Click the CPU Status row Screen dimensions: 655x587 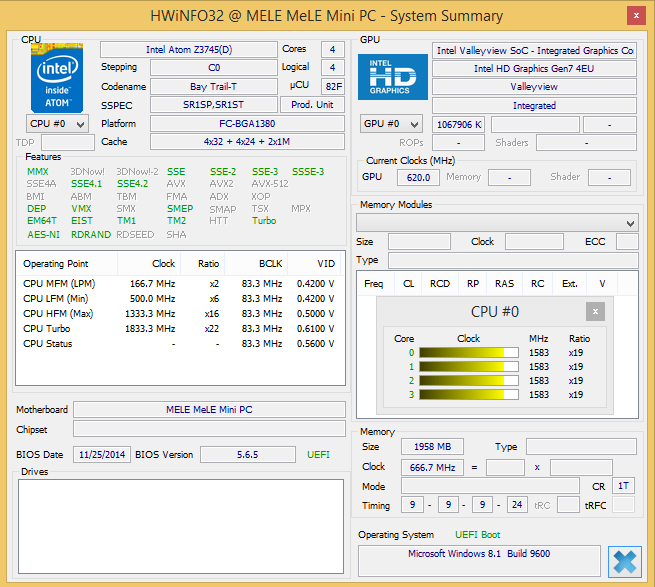coord(179,343)
